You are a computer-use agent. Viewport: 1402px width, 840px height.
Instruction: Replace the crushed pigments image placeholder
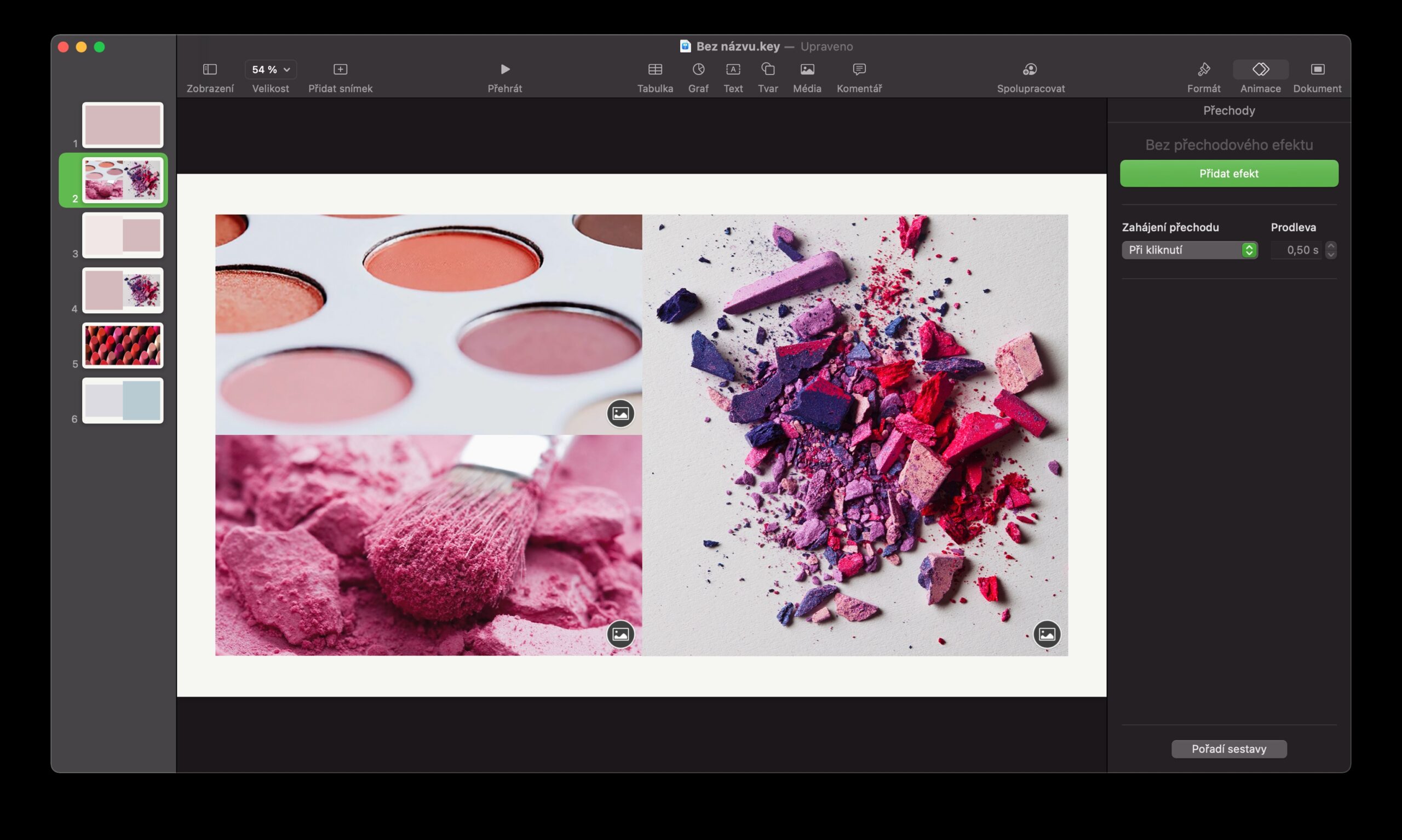coord(1047,634)
